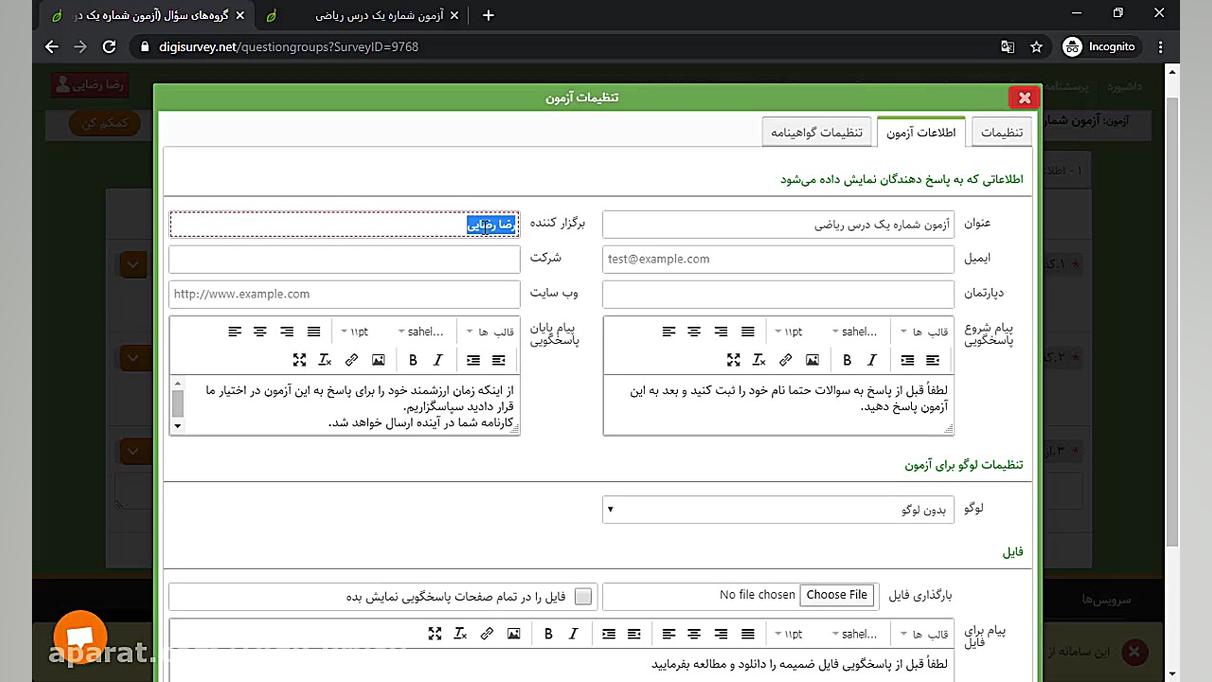Justify text in start message editor
This screenshot has width=1212, height=682.
click(x=748, y=332)
